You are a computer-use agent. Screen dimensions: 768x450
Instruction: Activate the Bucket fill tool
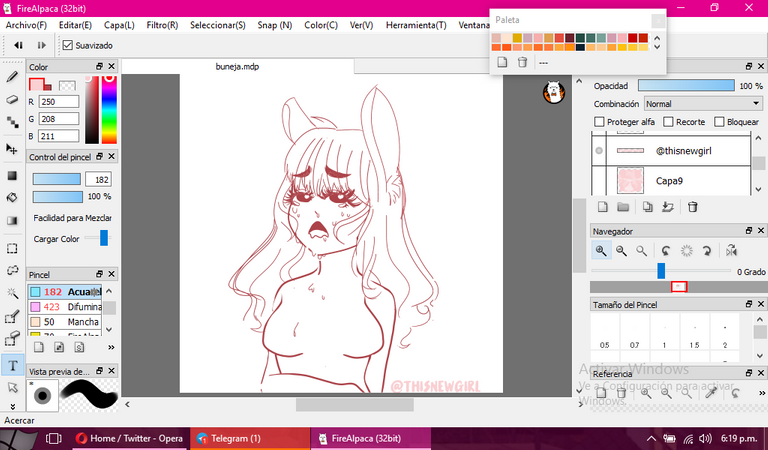pos(12,198)
